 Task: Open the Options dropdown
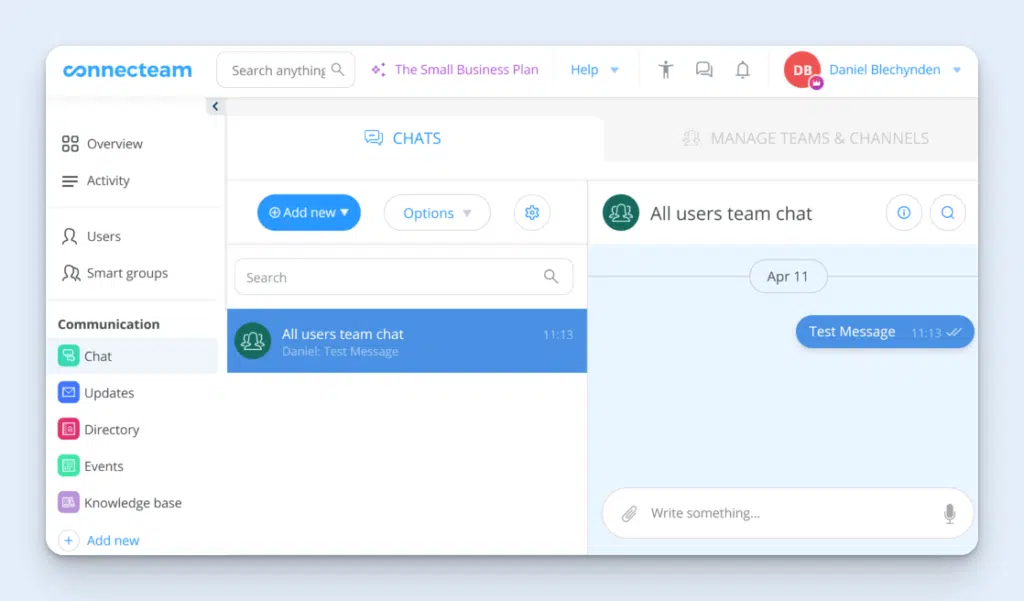(x=437, y=213)
